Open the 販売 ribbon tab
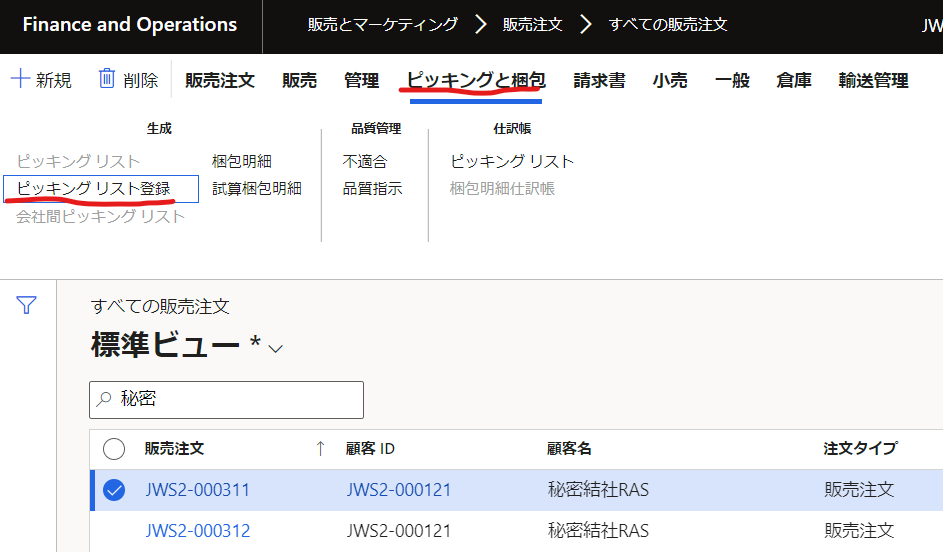 click(x=299, y=80)
